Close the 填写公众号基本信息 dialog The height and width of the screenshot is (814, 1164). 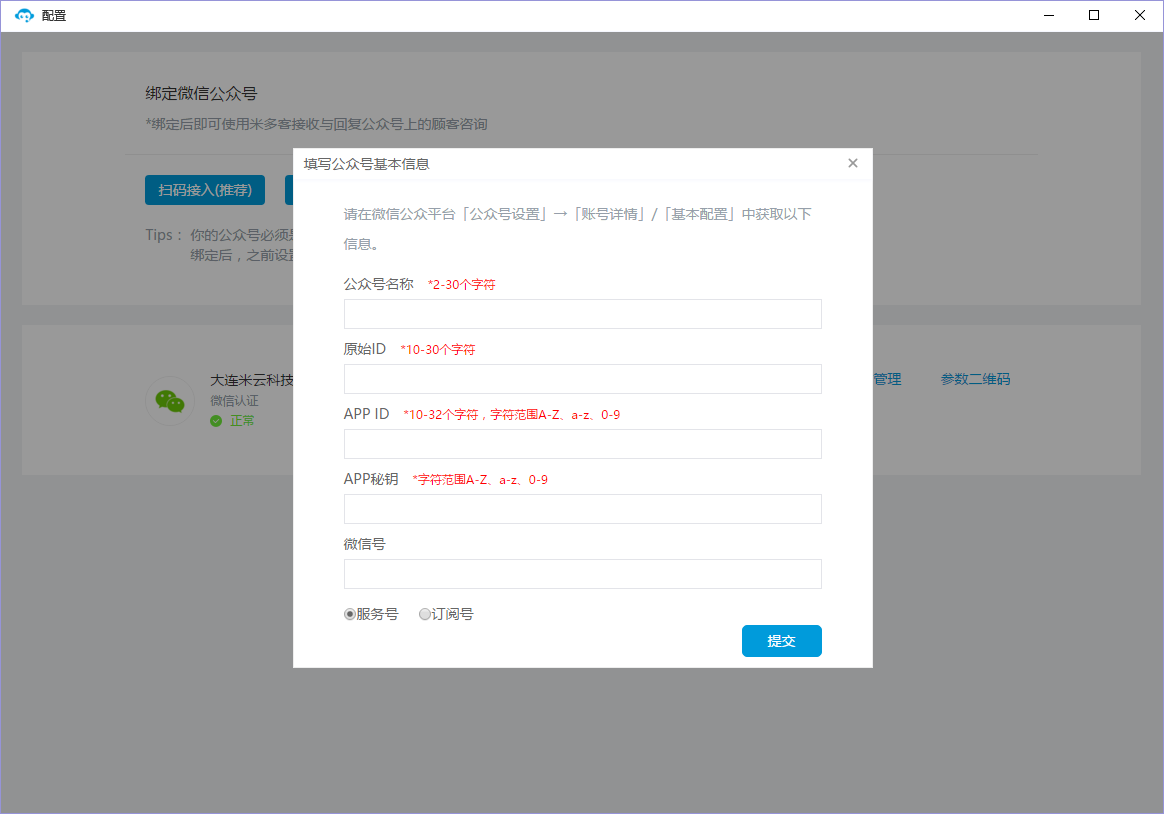[x=853, y=163]
